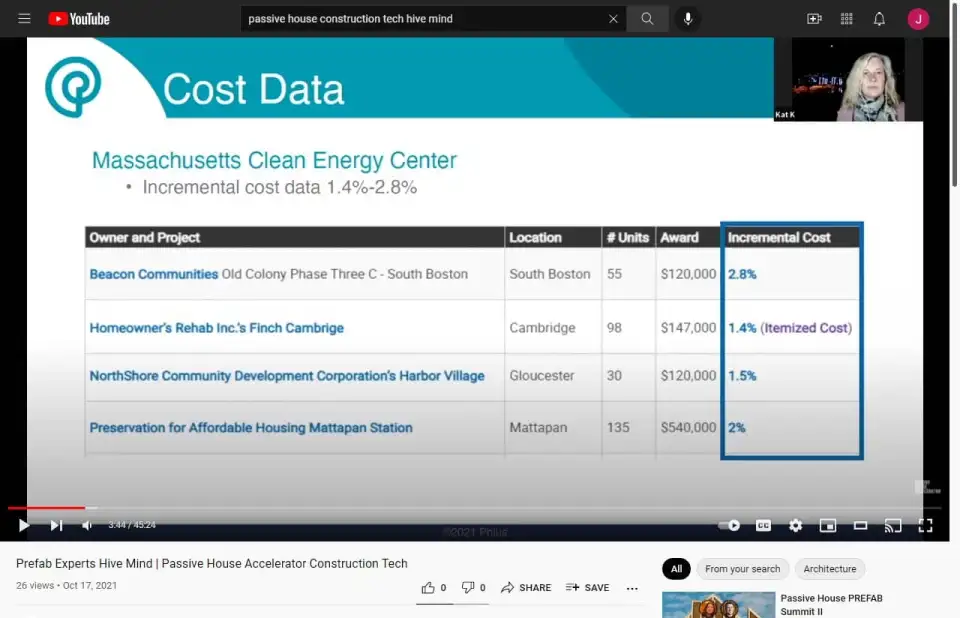Toggle the autoplay switch
The height and width of the screenshot is (618, 960).
click(x=730, y=525)
